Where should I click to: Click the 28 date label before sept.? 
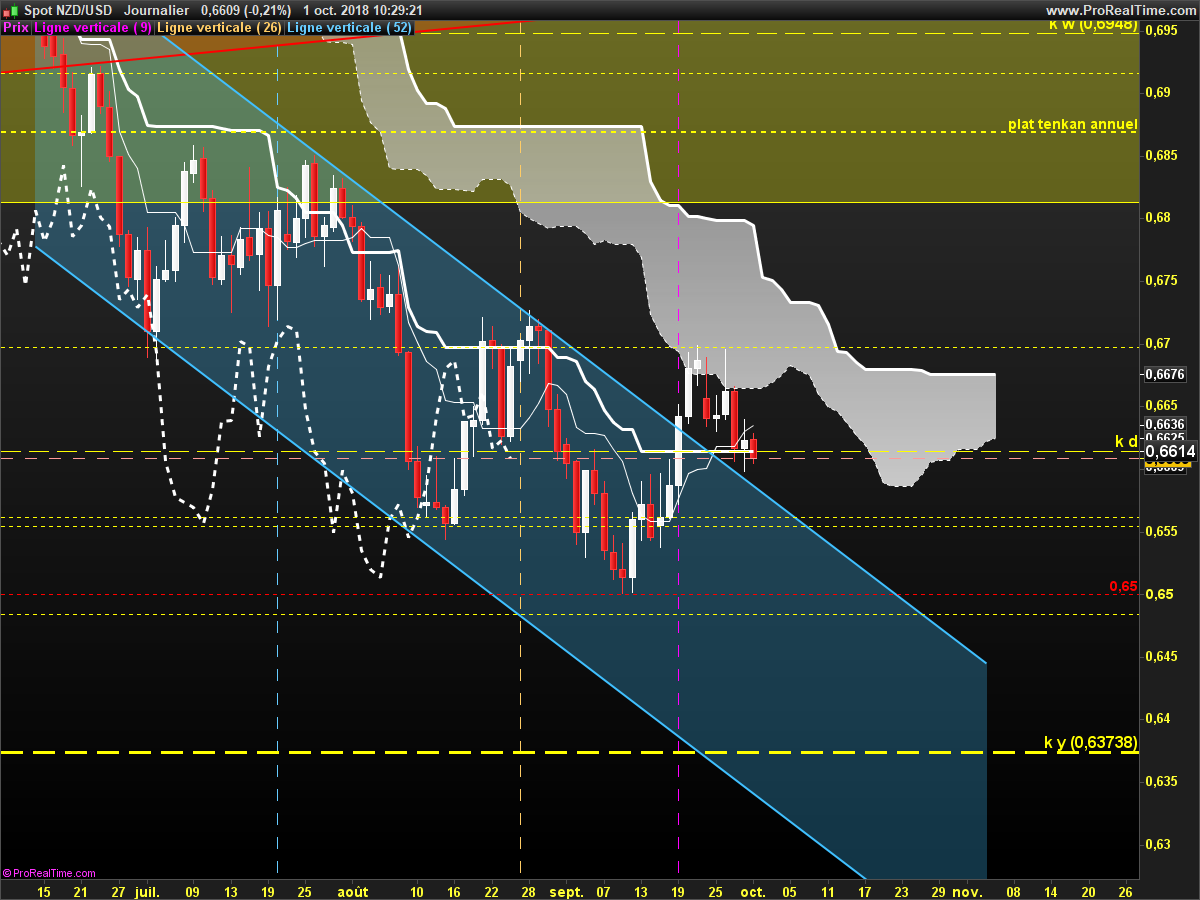pyautogui.click(x=528, y=890)
